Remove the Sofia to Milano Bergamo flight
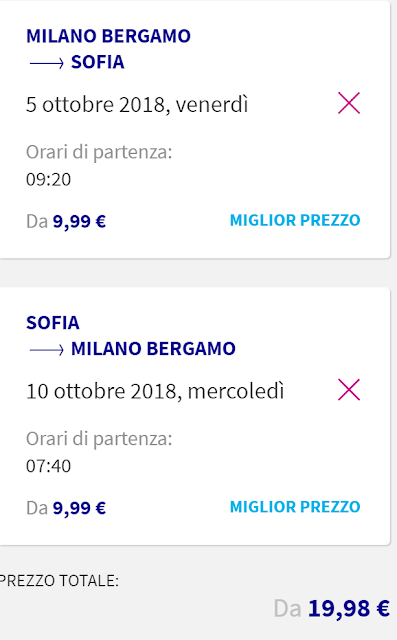 (x=349, y=390)
